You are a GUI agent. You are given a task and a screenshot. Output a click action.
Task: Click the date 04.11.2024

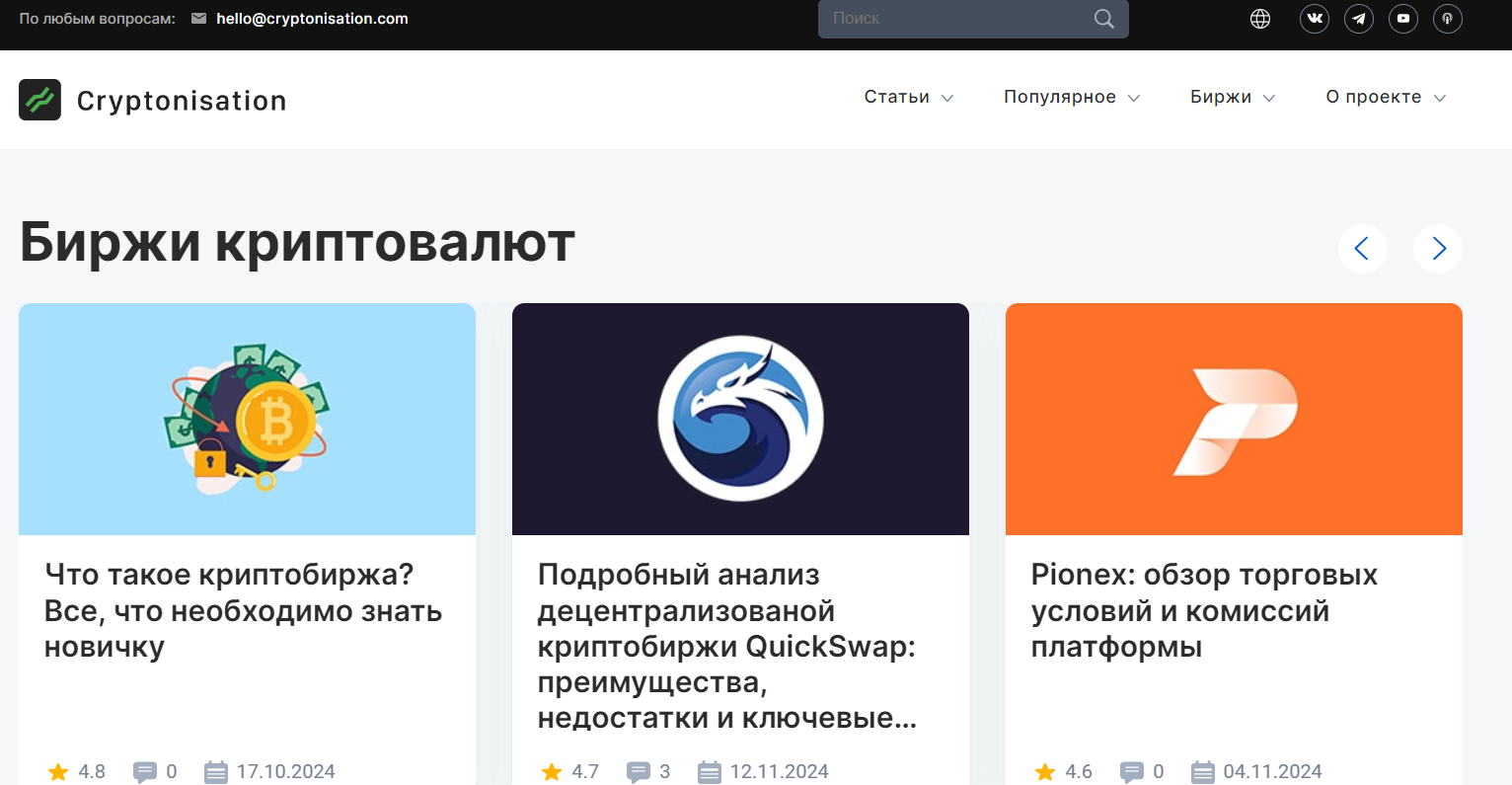[1273, 772]
